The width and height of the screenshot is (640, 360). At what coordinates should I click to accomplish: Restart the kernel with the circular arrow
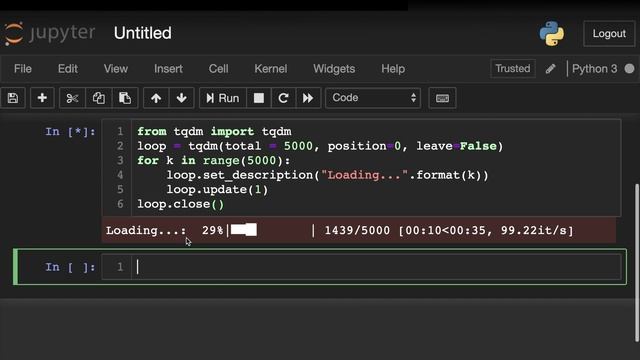pyautogui.click(x=283, y=98)
